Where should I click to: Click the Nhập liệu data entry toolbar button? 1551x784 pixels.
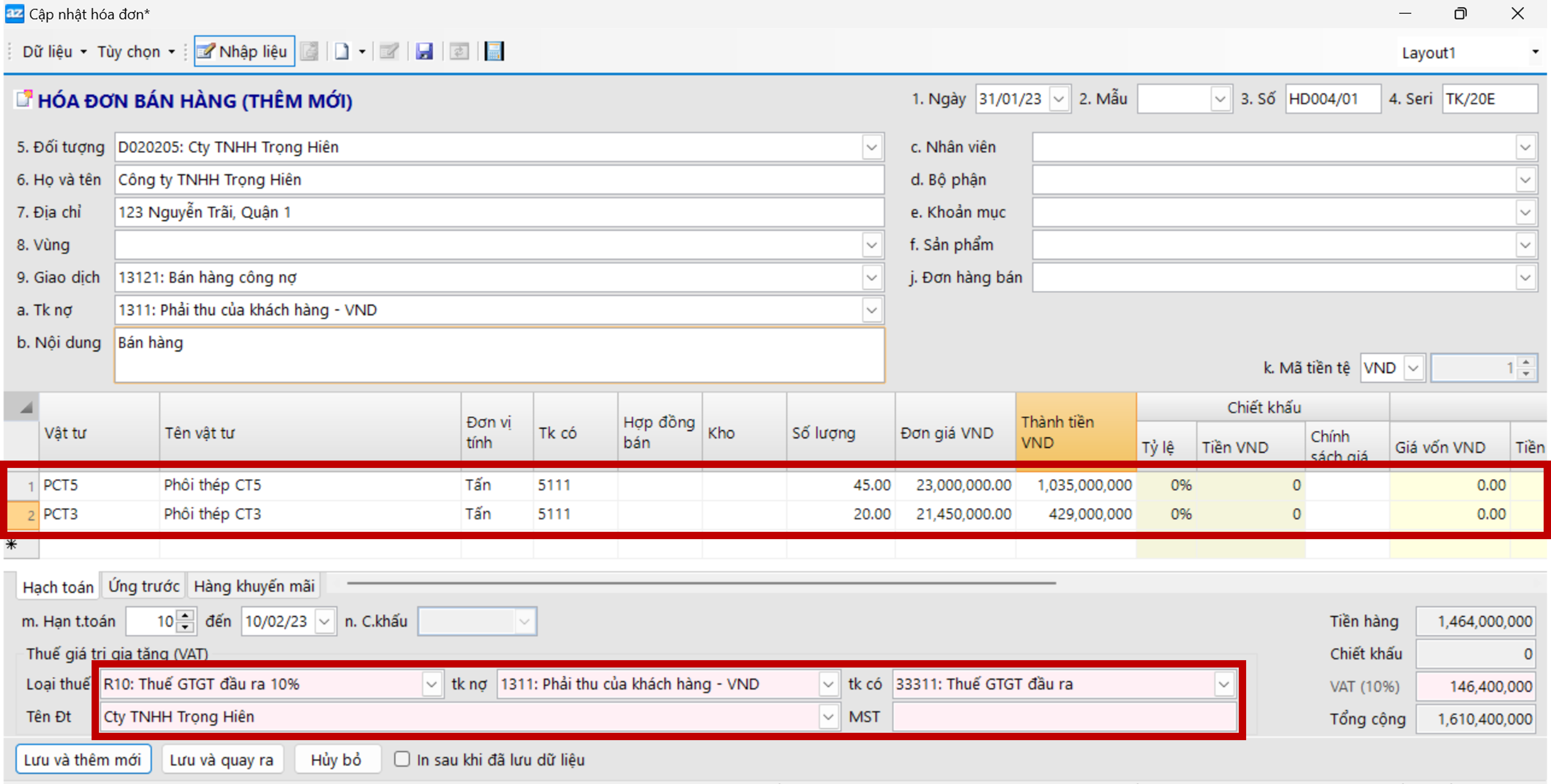point(244,52)
